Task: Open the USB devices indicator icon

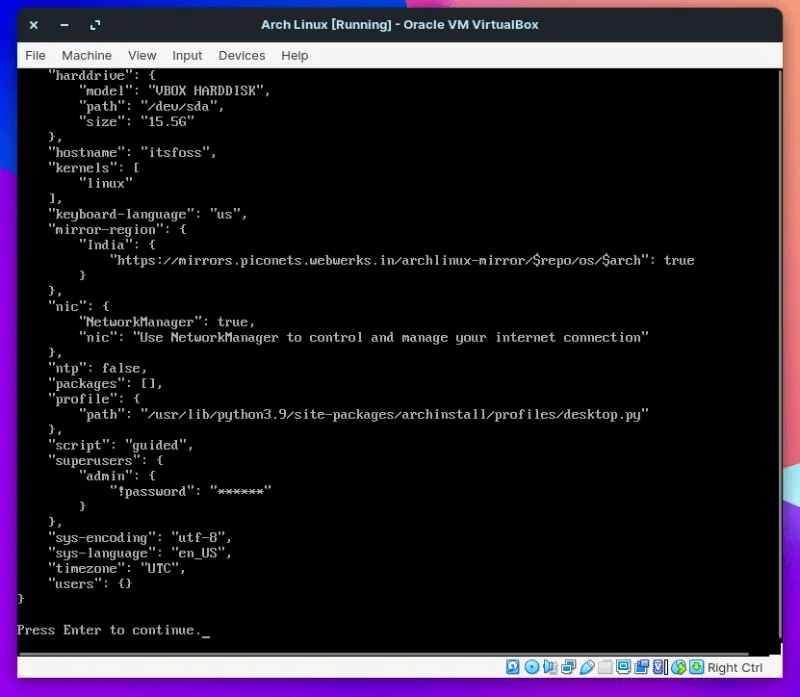Action: point(586,667)
